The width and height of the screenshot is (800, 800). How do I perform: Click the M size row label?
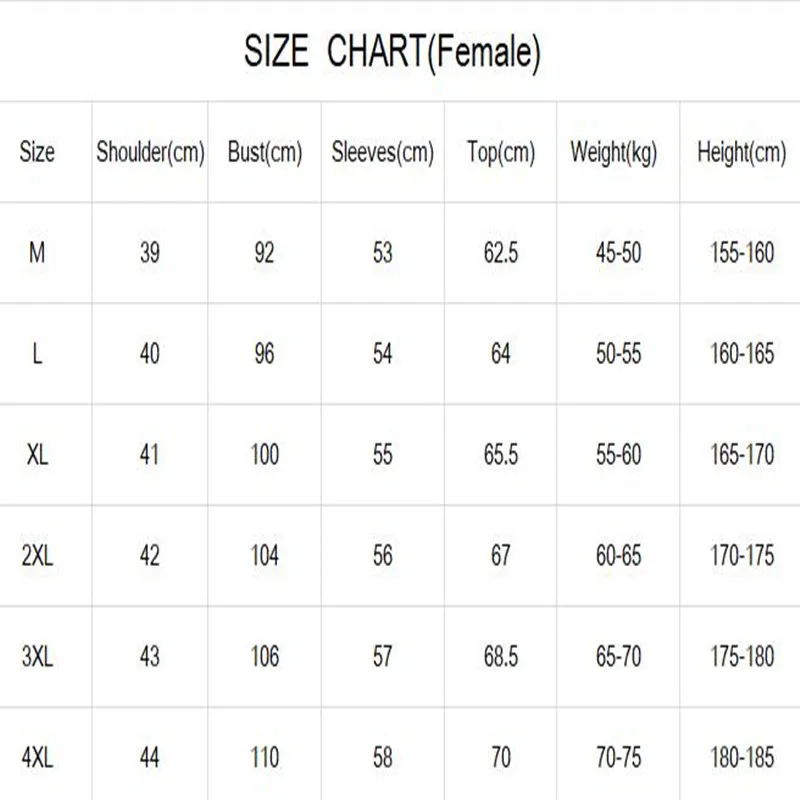pyautogui.click(x=37, y=253)
